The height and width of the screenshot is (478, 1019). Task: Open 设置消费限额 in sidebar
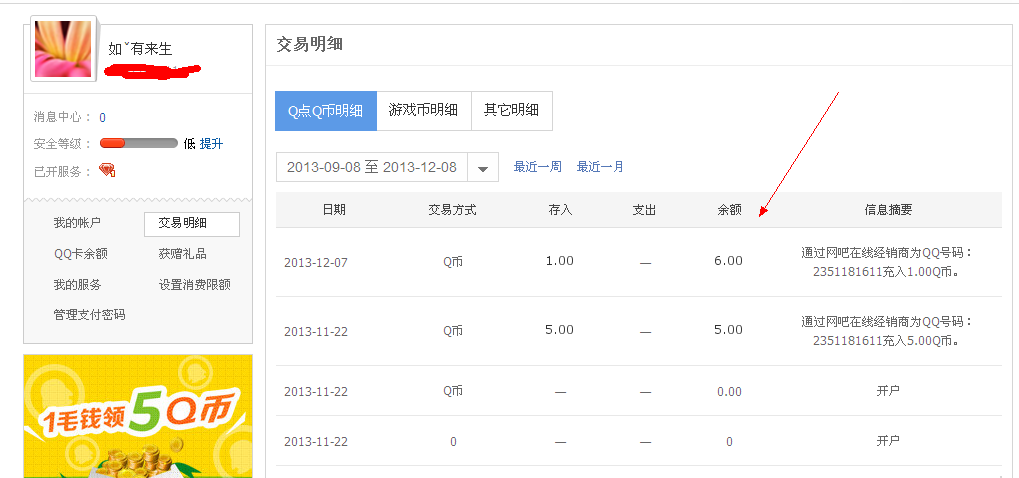click(x=195, y=284)
